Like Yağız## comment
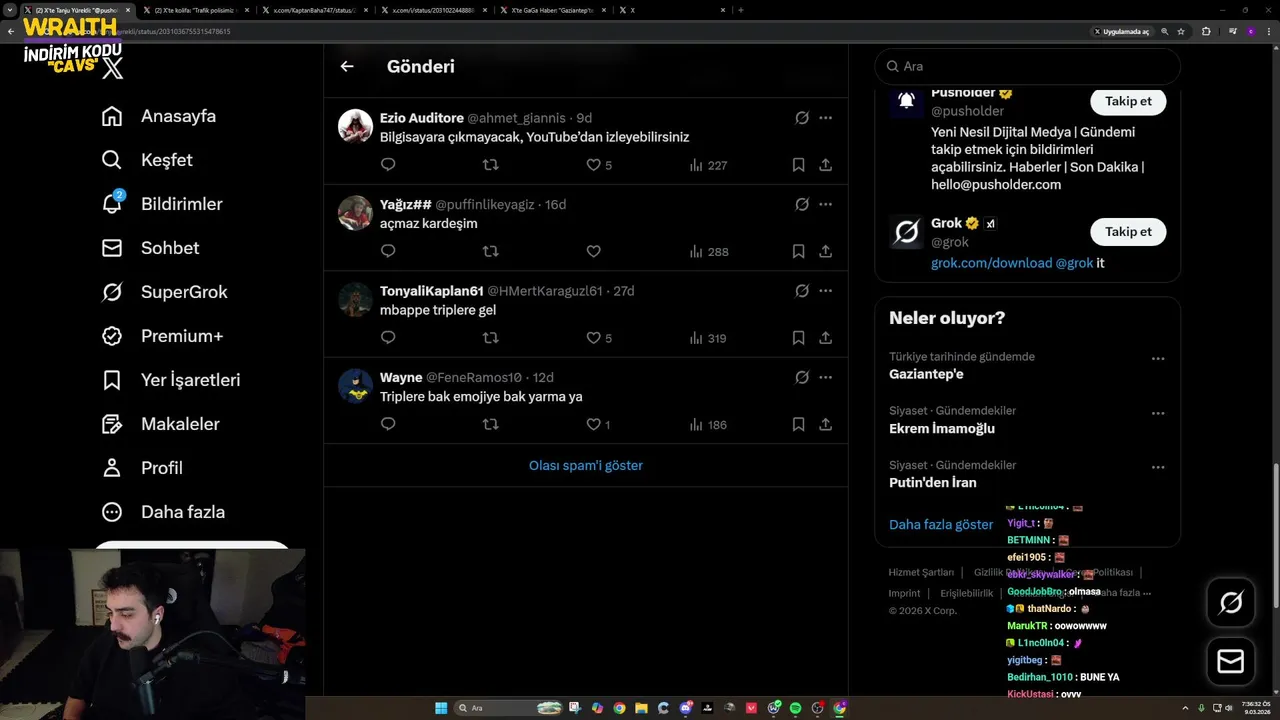The height and width of the screenshot is (720, 1280). [593, 252]
